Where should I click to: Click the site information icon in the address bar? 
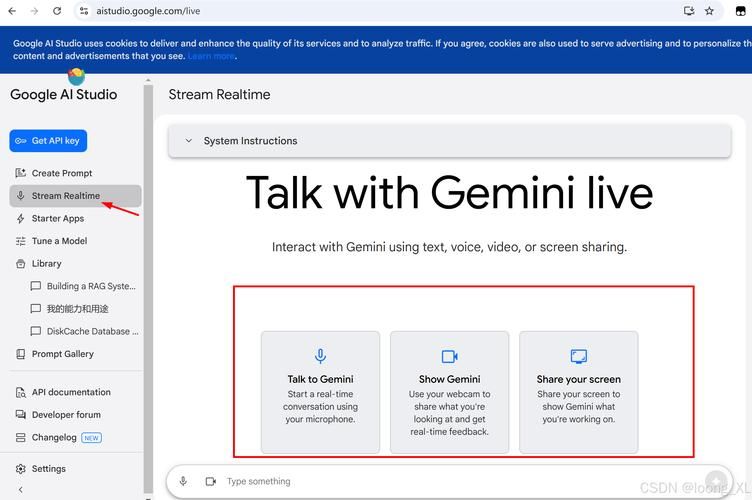click(x=85, y=11)
